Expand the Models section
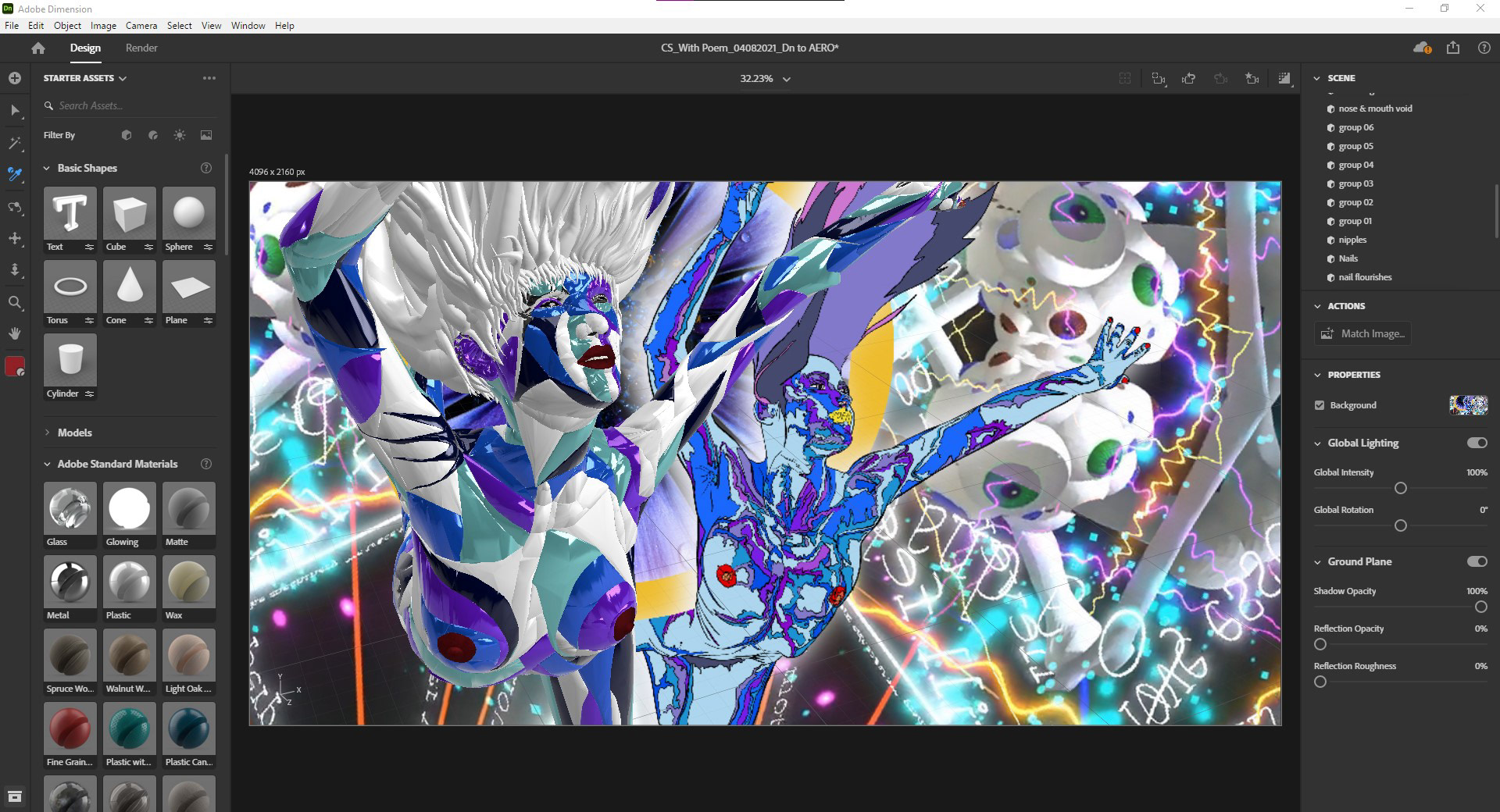 tap(47, 433)
